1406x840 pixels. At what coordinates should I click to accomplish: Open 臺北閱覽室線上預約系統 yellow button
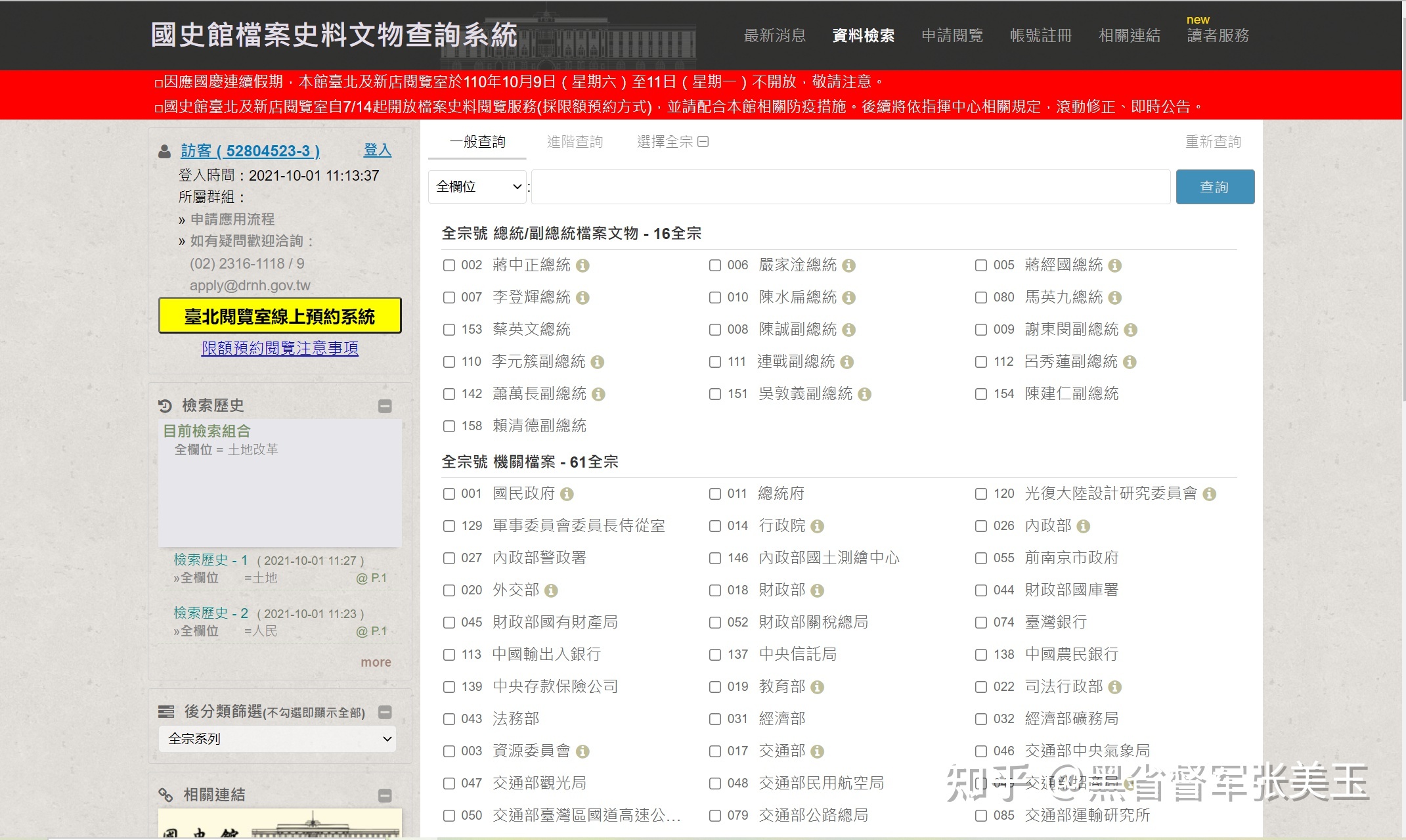point(280,316)
